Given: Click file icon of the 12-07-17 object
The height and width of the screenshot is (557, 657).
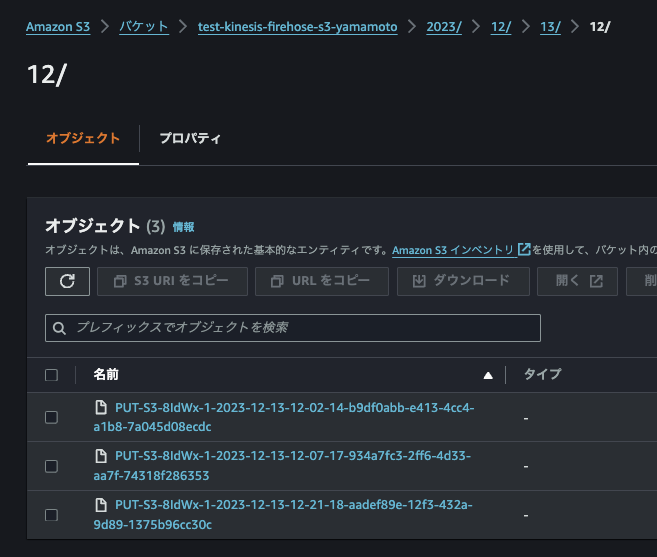Looking at the screenshot, I should pos(101,456).
